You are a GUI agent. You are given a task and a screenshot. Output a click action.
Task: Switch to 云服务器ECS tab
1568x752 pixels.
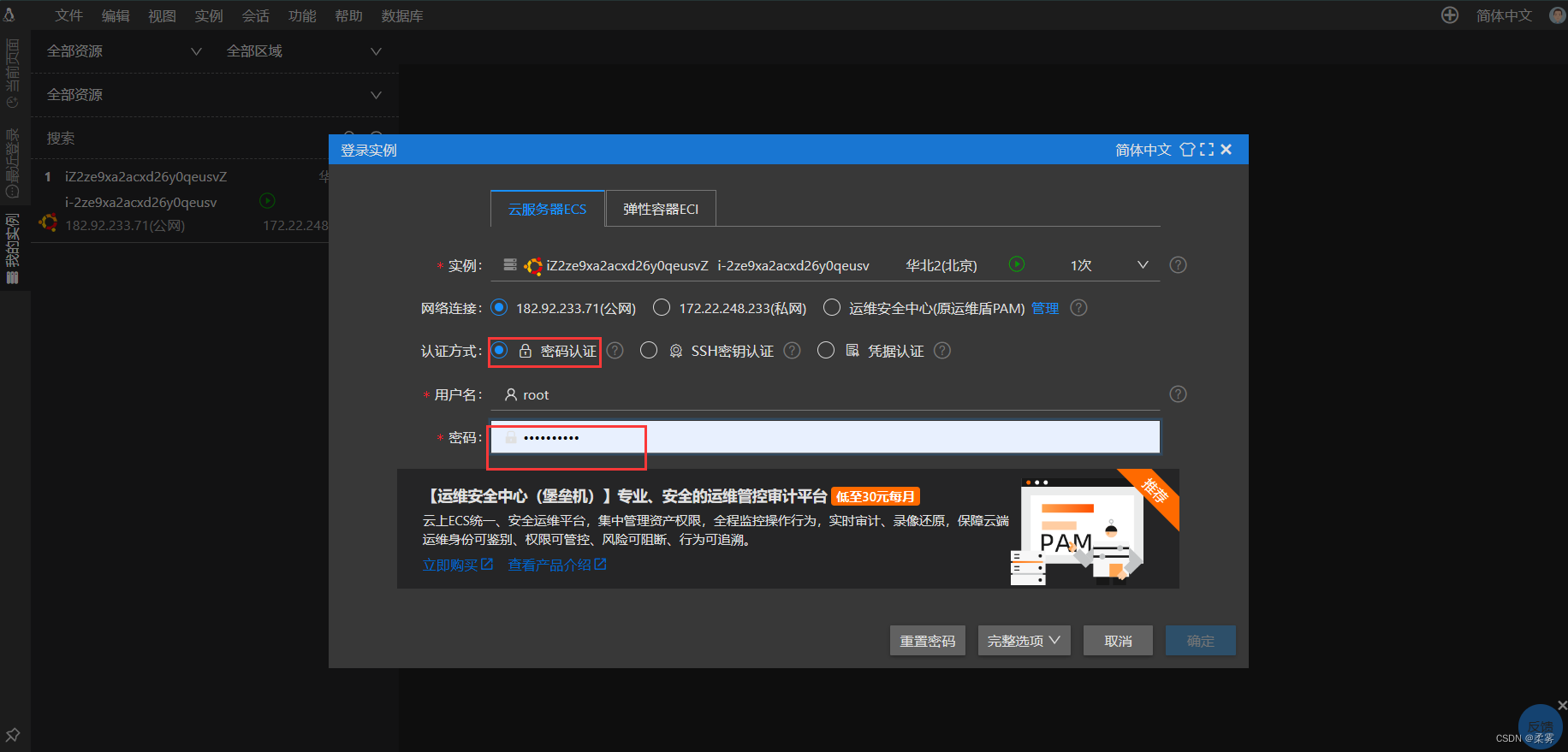click(548, 209)
